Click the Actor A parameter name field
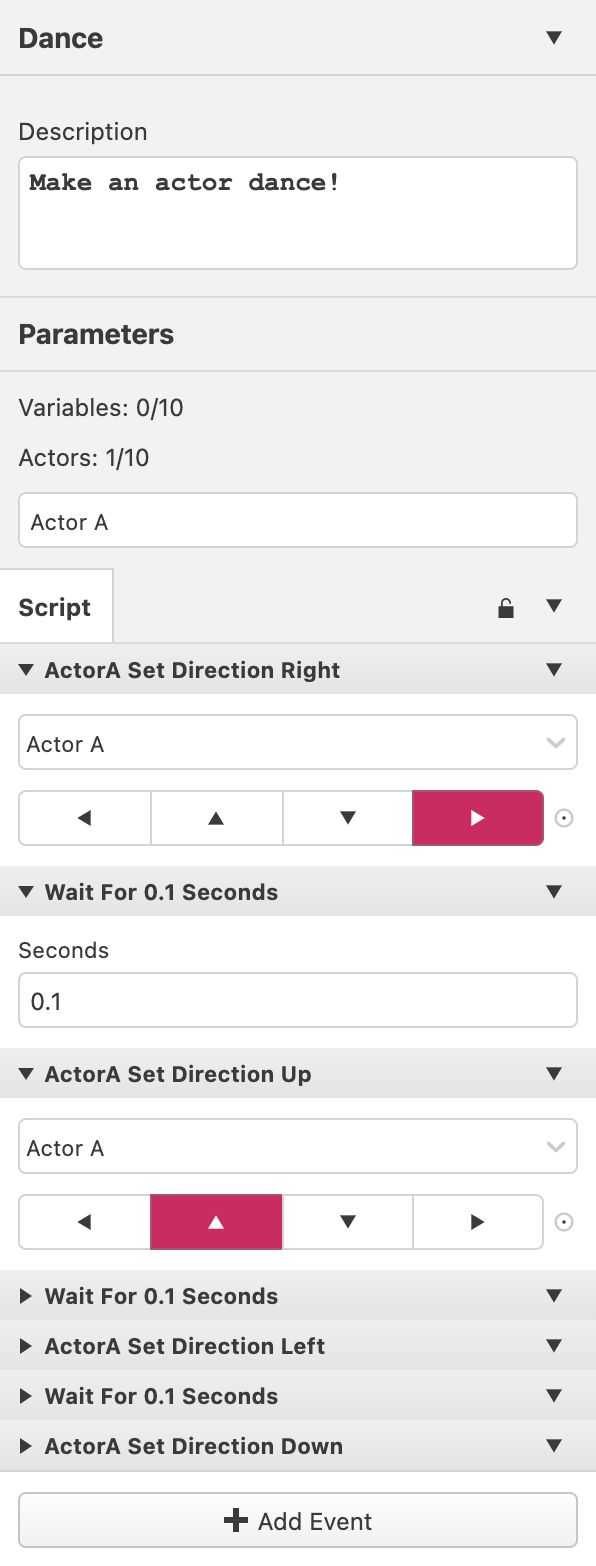This screenshot has width=596, height=1566. pos(298,520)
